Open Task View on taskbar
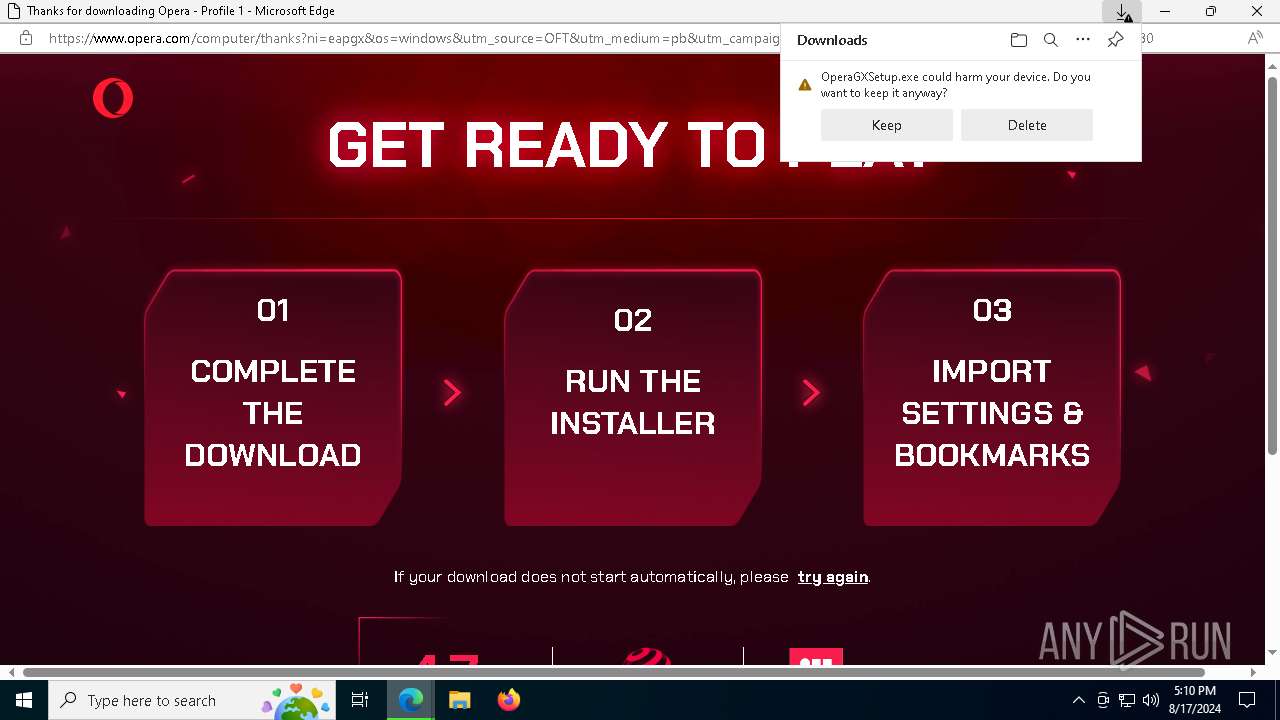1280x720 pixels. [x=360, y=700]
